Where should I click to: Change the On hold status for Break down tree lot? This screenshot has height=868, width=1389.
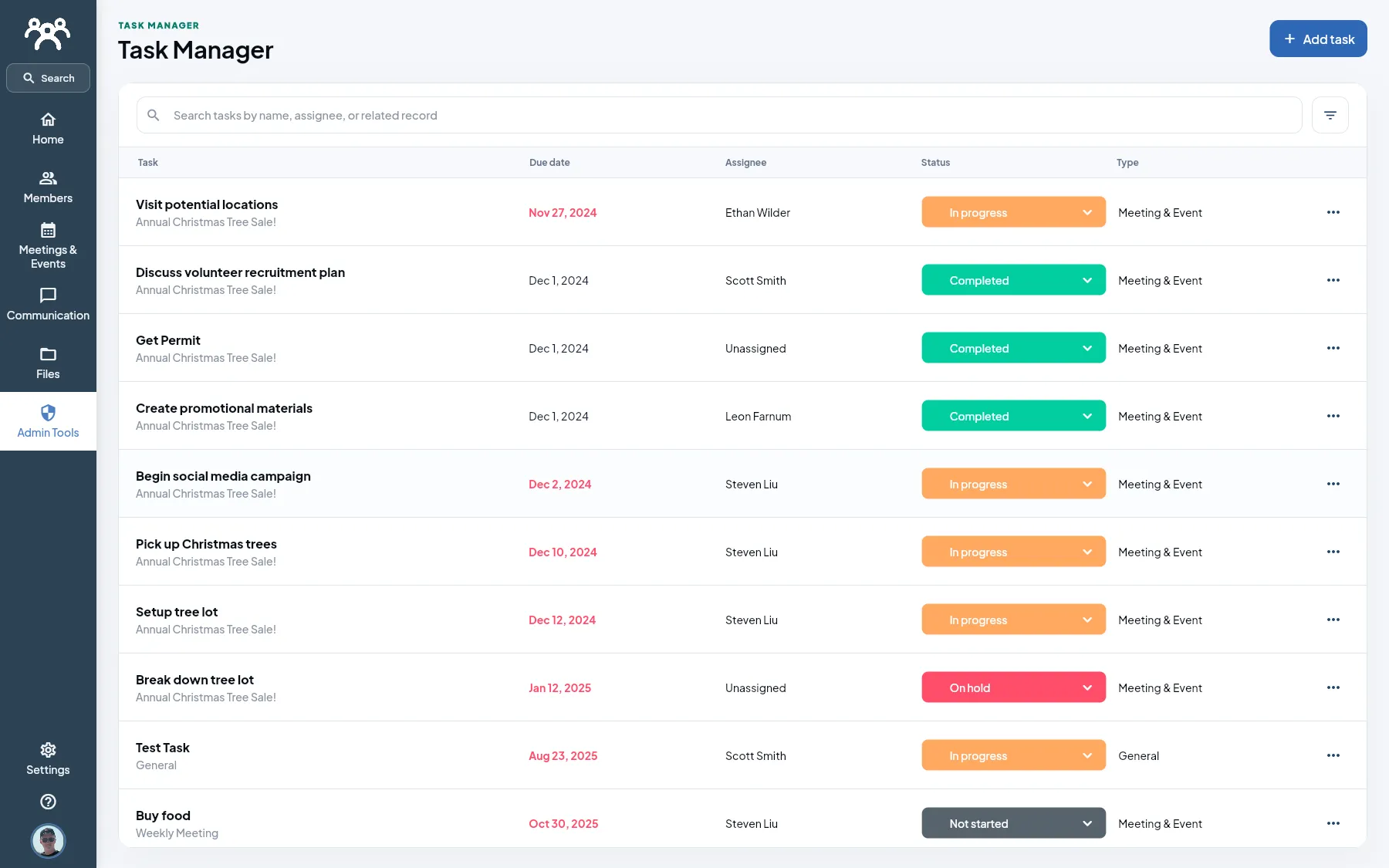[x=1013, y=687]
